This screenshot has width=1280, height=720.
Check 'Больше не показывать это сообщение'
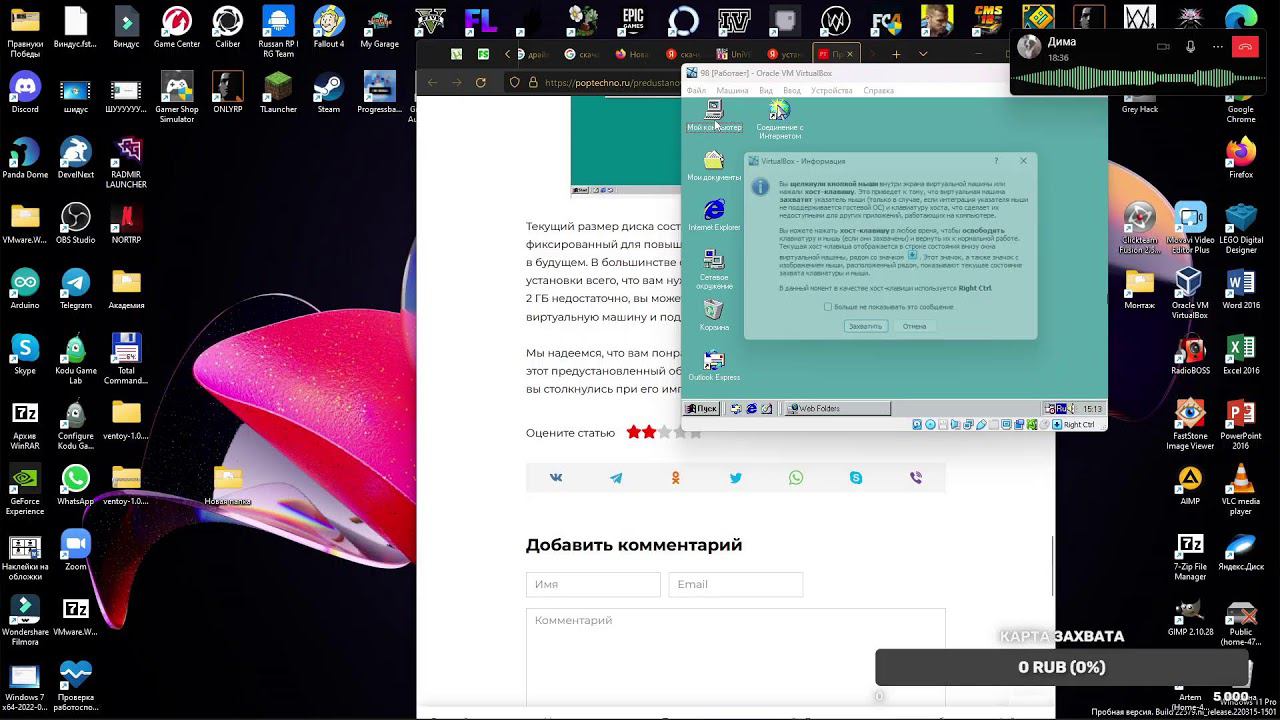tap(828, 307)
